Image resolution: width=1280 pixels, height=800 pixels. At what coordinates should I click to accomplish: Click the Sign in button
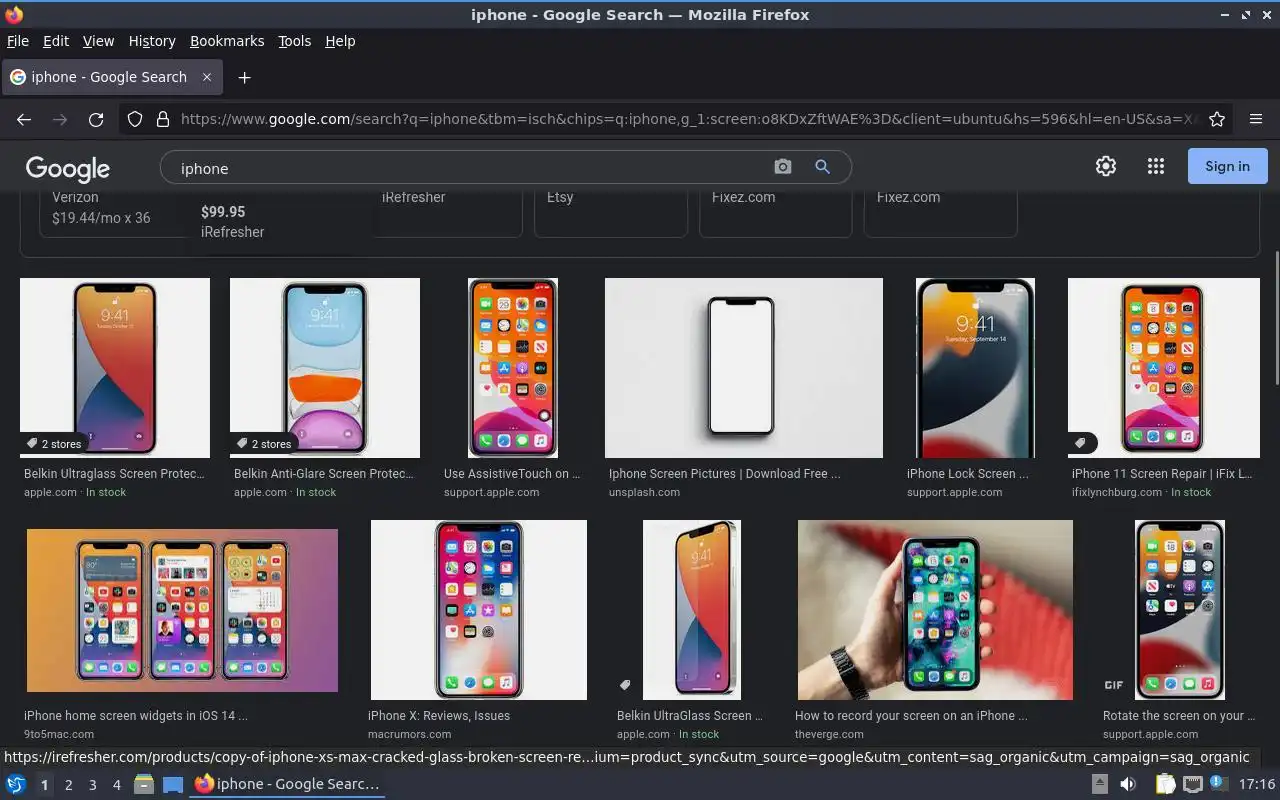point(1227,166)
